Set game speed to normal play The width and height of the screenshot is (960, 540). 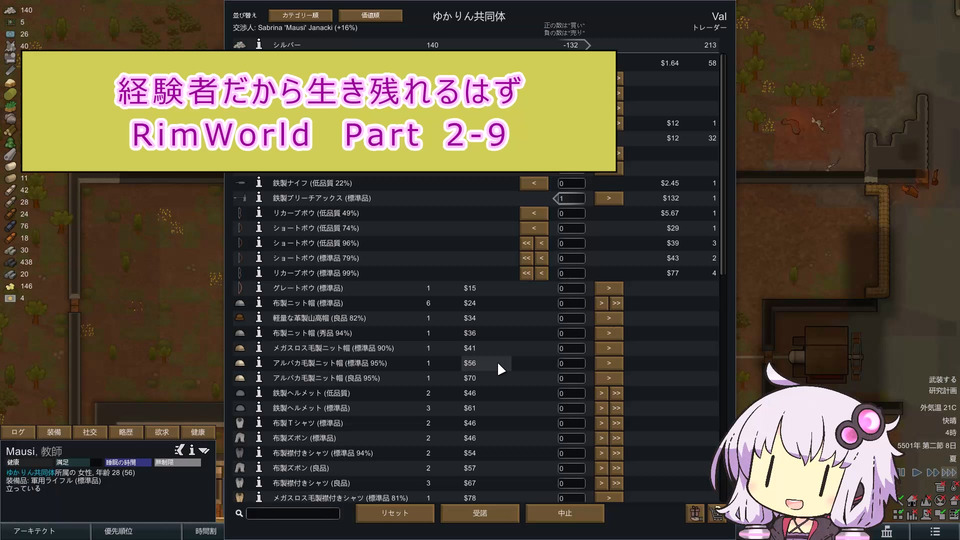point(917,473)
